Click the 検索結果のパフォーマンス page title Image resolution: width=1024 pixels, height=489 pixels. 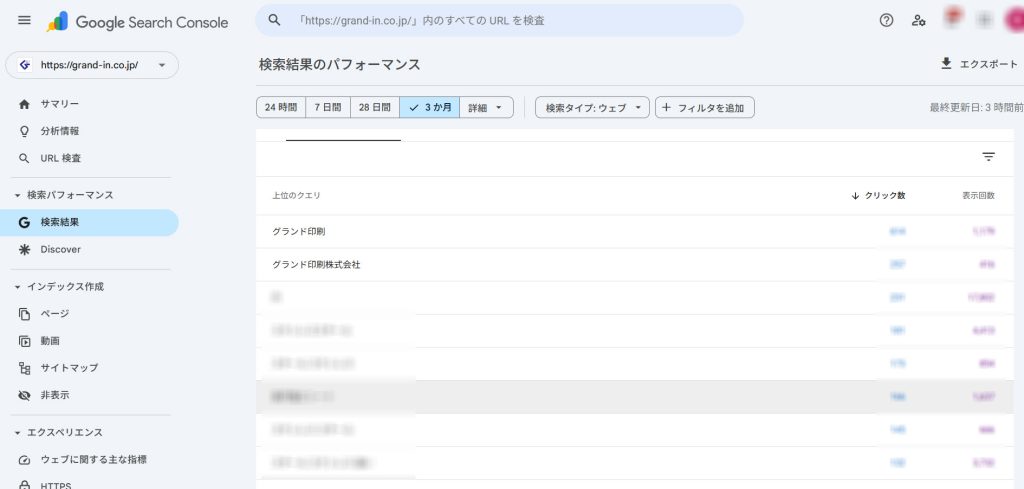[340, 65]
